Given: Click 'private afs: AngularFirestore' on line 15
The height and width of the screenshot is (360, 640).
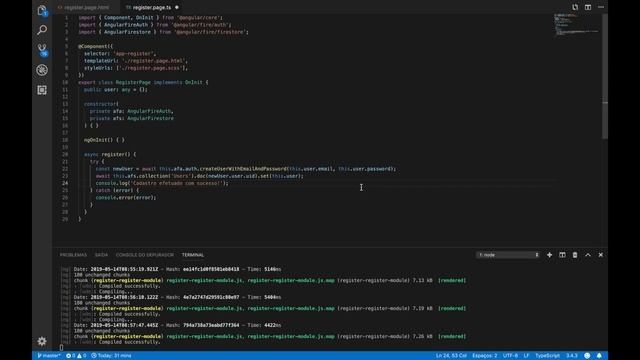Looking at the screenshot, I should click(131, 118).
